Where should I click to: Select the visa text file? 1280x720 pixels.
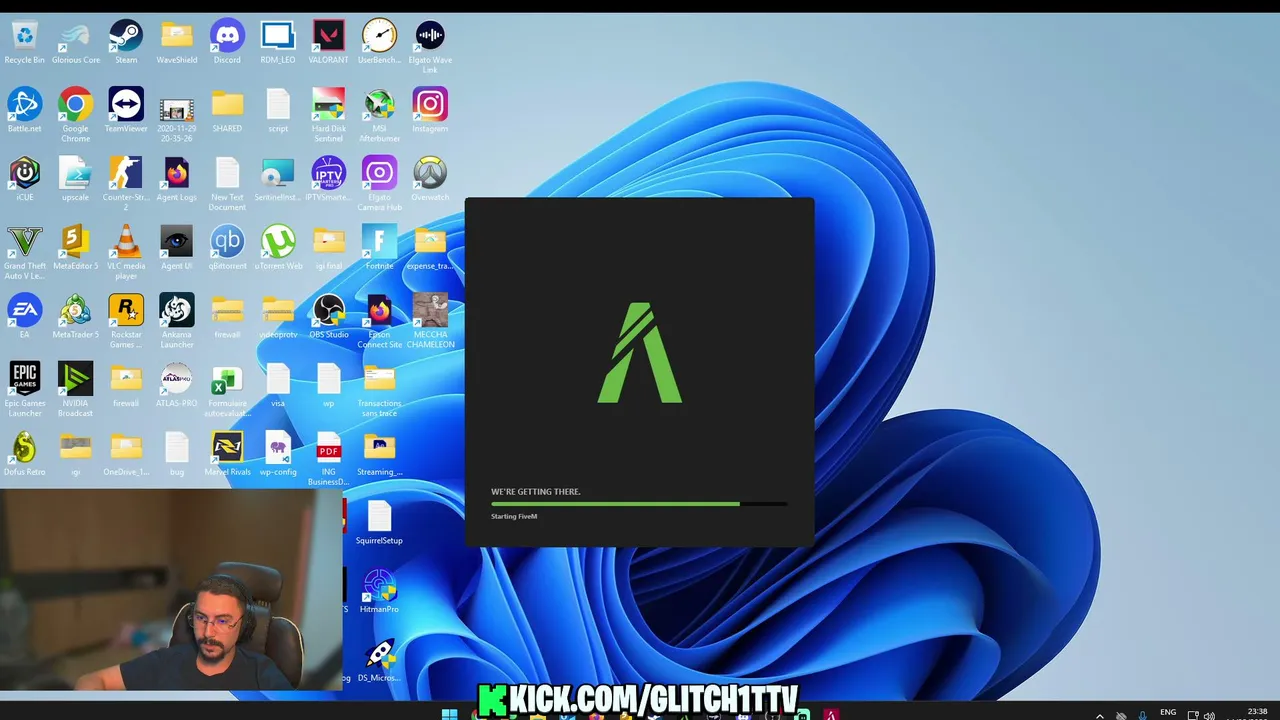tap(278, 379)
